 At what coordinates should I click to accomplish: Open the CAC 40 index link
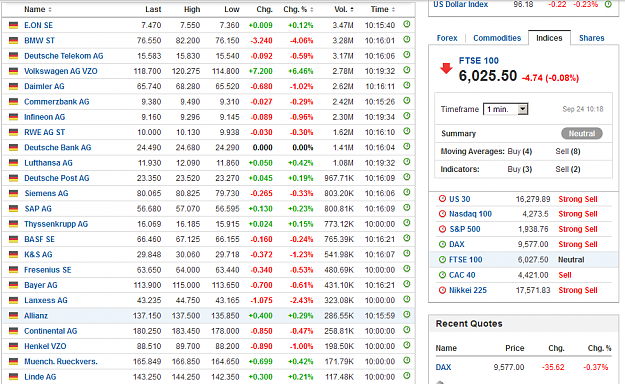click(462, 275)
